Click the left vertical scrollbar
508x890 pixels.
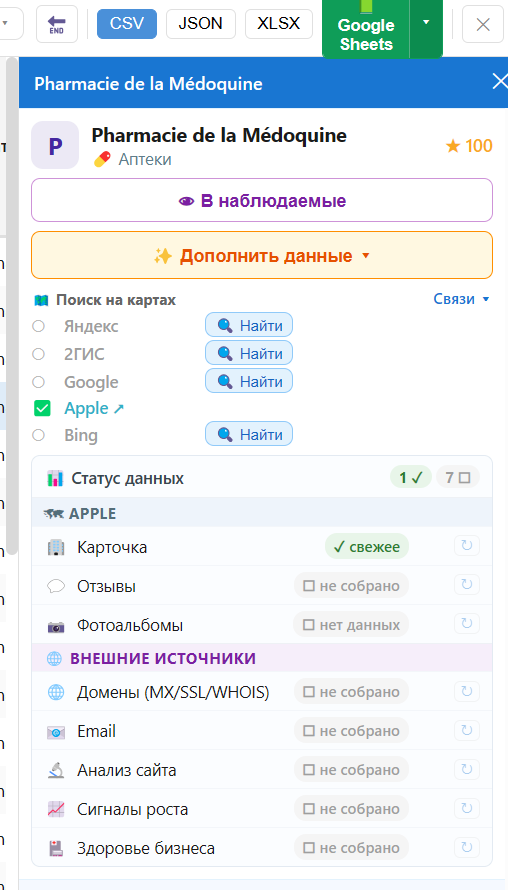click(11, 307)
